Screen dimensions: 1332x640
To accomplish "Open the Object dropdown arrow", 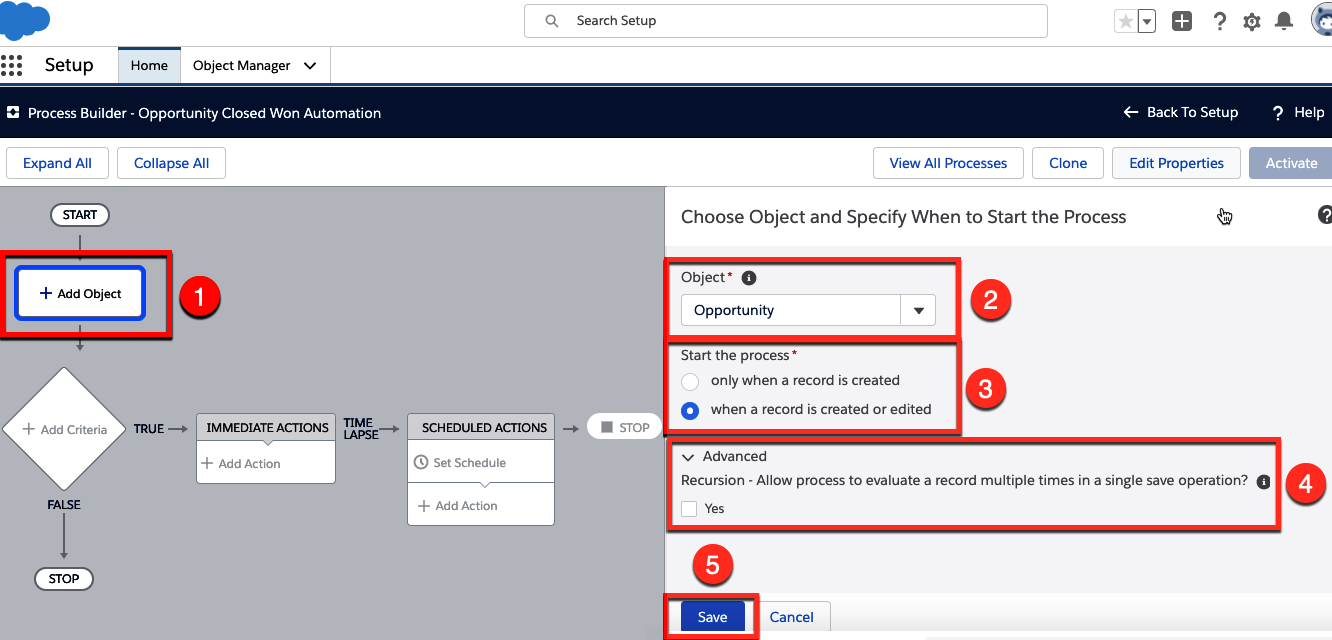I will (918, 311).
